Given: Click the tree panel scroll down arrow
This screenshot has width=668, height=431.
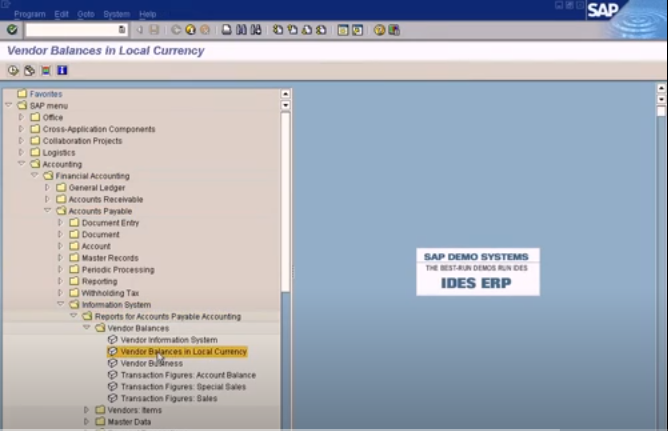Looking at the screenshot, I should [285, 105].
